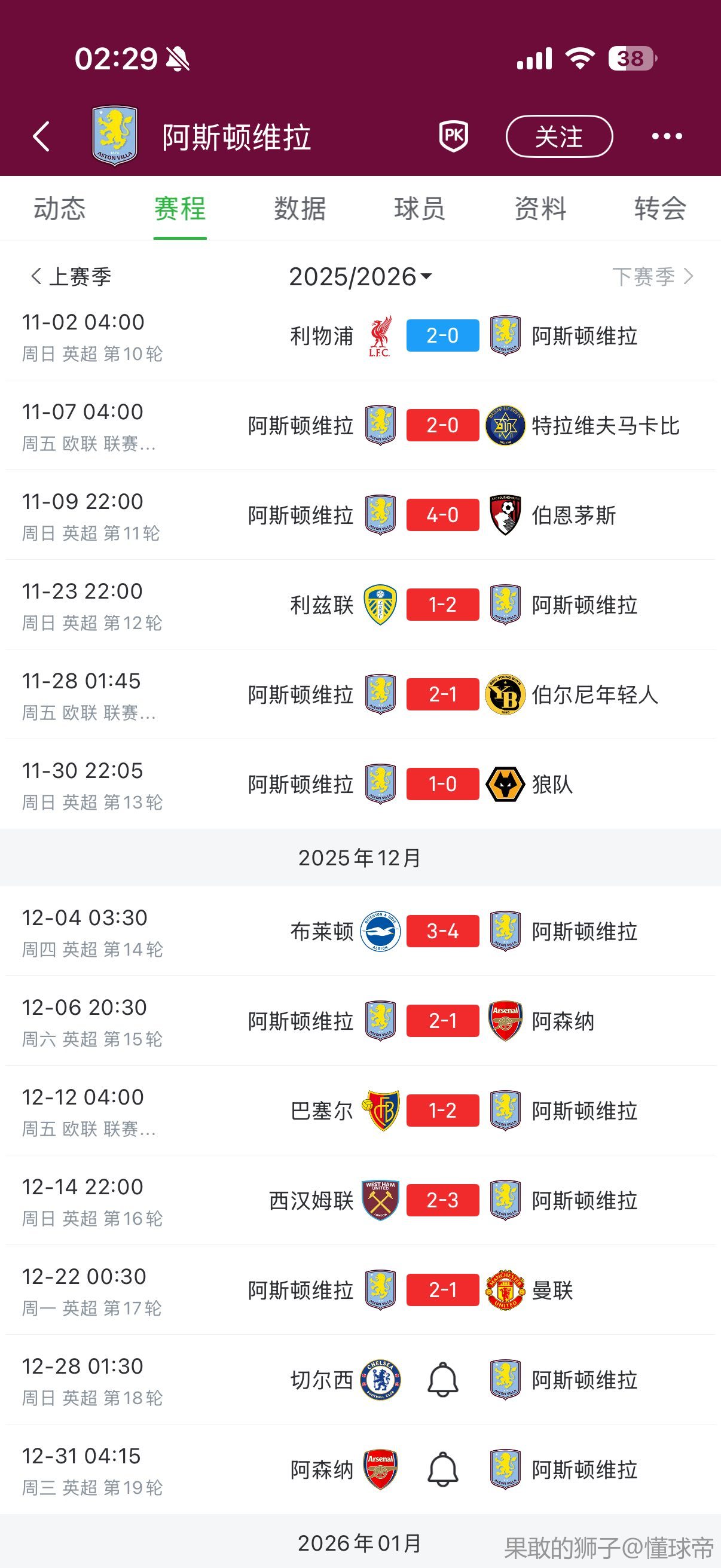Tap the Aston Villa crest in header
This screenshot has width=721, height=1568.
[x=114, y=135]
